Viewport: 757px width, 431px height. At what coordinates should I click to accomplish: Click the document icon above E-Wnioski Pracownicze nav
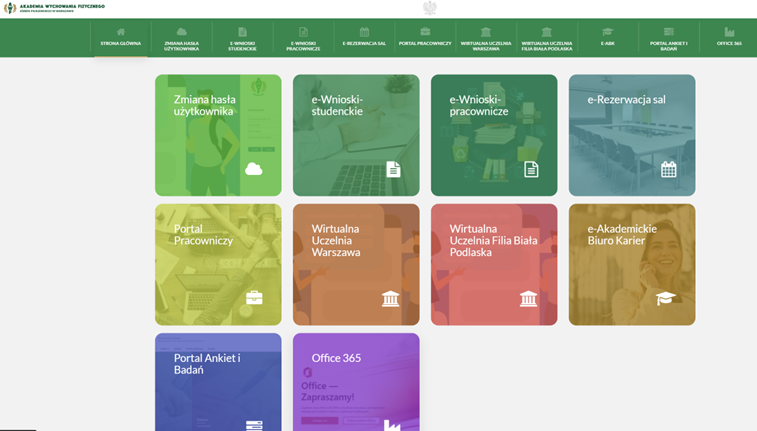[x=303, y=32]
